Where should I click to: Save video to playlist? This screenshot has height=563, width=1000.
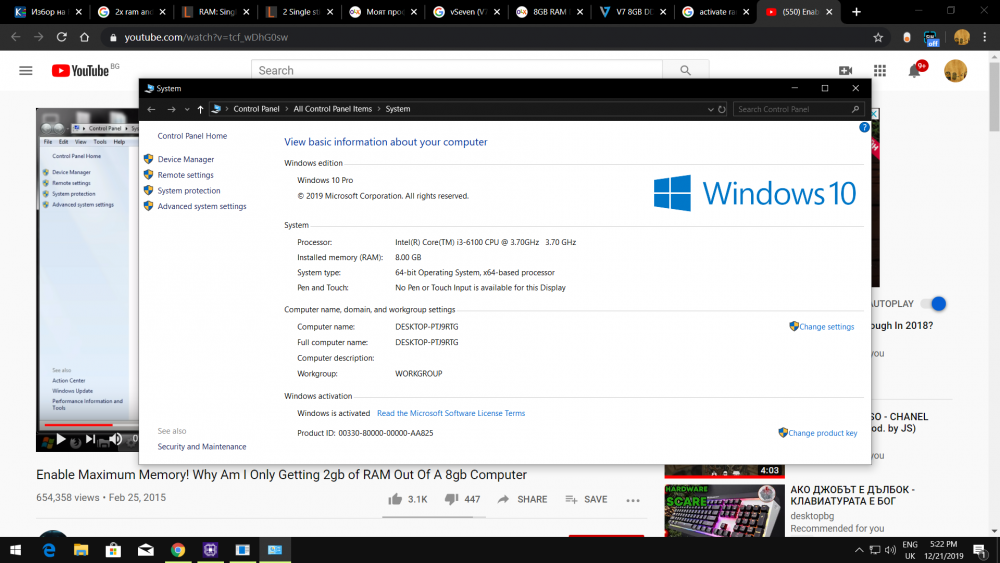pyautogui.click(x=586, y=499)
